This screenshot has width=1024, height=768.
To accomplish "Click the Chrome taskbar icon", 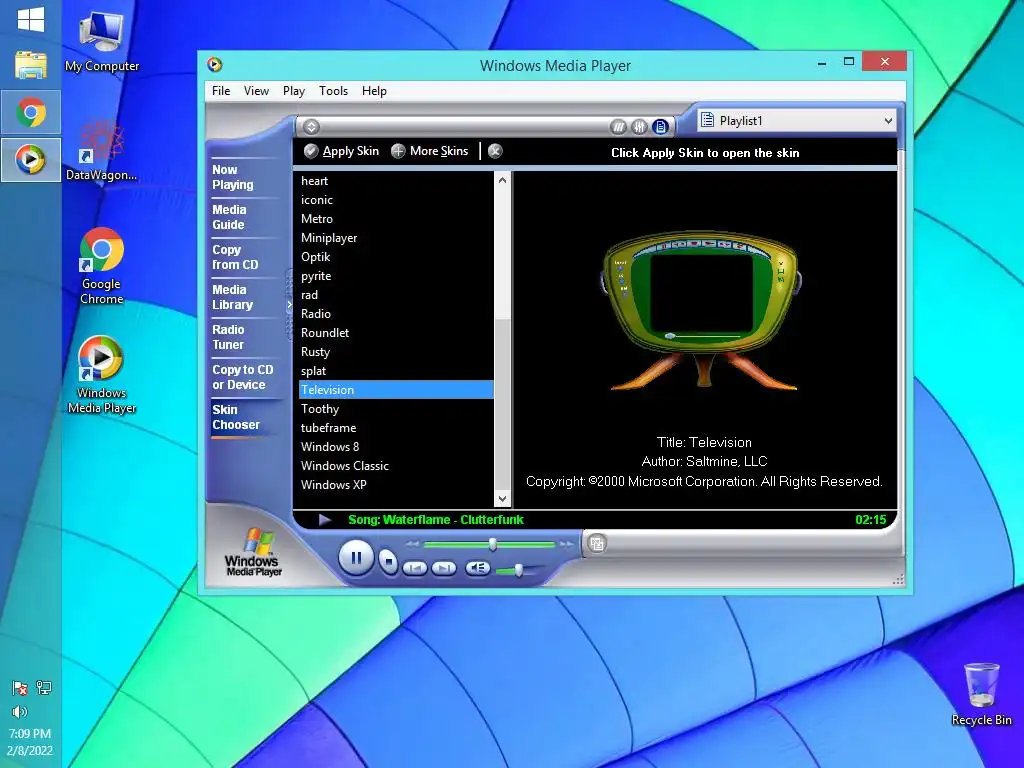I will (x=31, y=112).
